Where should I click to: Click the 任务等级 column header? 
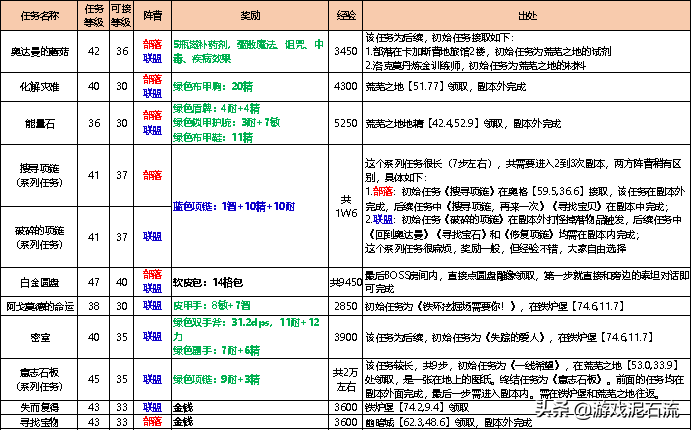point(94,16)
